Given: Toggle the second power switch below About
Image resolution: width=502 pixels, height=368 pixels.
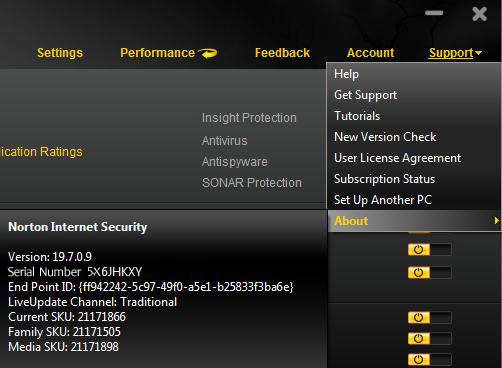Looking at the screenshot, I should [430, 273].
